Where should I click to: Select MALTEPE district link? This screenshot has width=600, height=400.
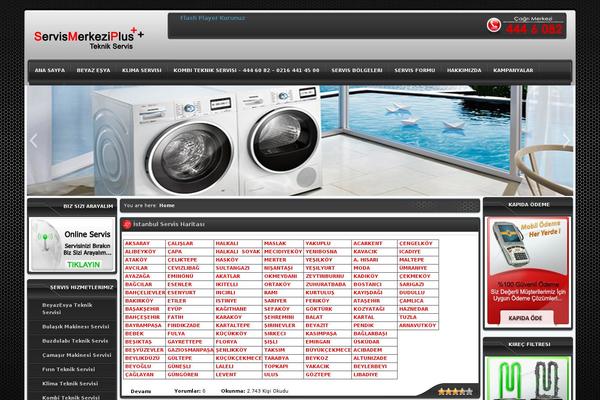coord(411,260)
